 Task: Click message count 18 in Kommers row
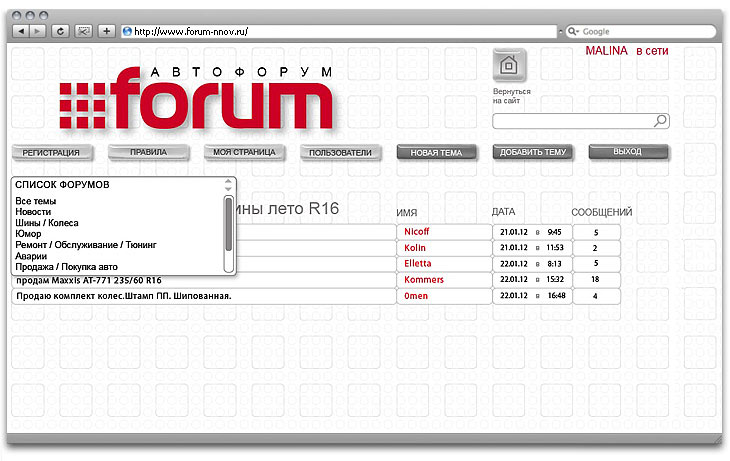click(x=595, y=279)
